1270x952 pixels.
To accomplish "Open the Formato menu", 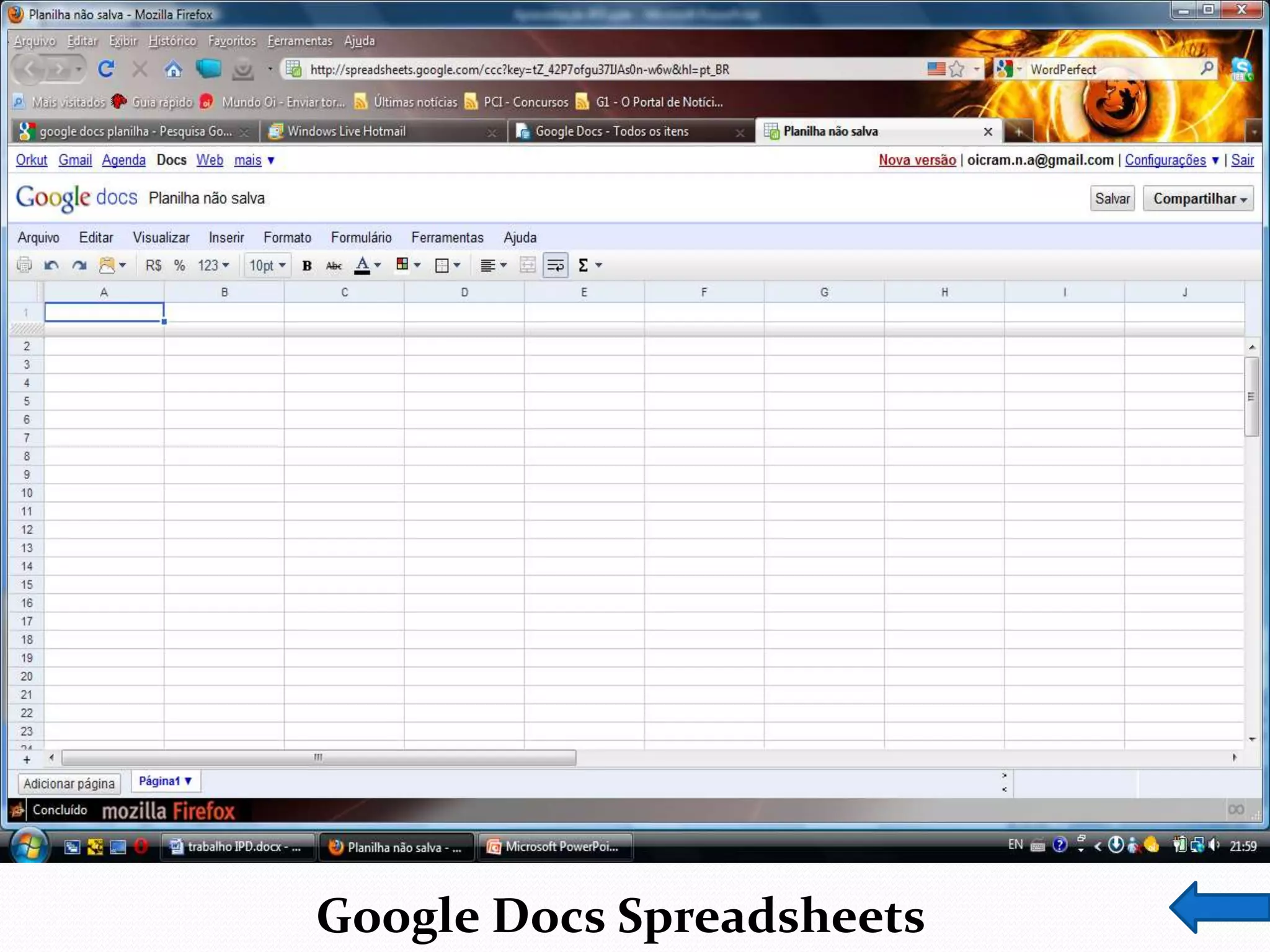I will [287, 237].
